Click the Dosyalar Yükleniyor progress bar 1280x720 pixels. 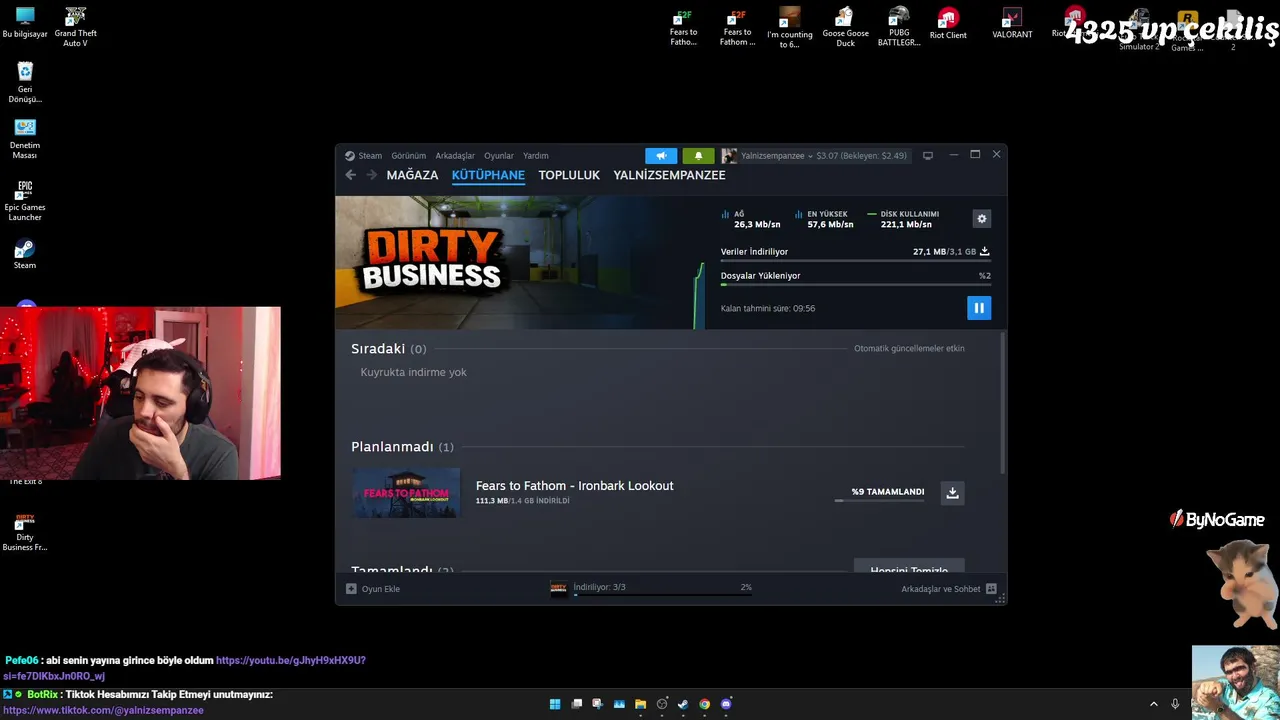click(855, 285)
